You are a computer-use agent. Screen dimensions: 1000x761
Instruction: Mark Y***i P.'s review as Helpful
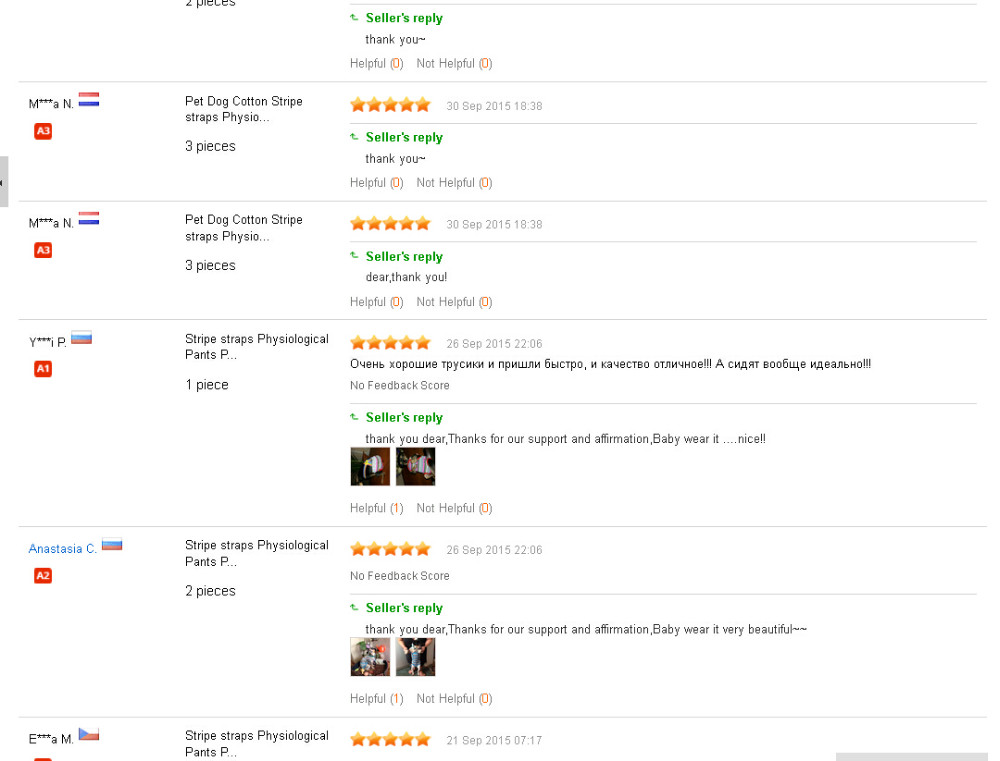(367, 508)
